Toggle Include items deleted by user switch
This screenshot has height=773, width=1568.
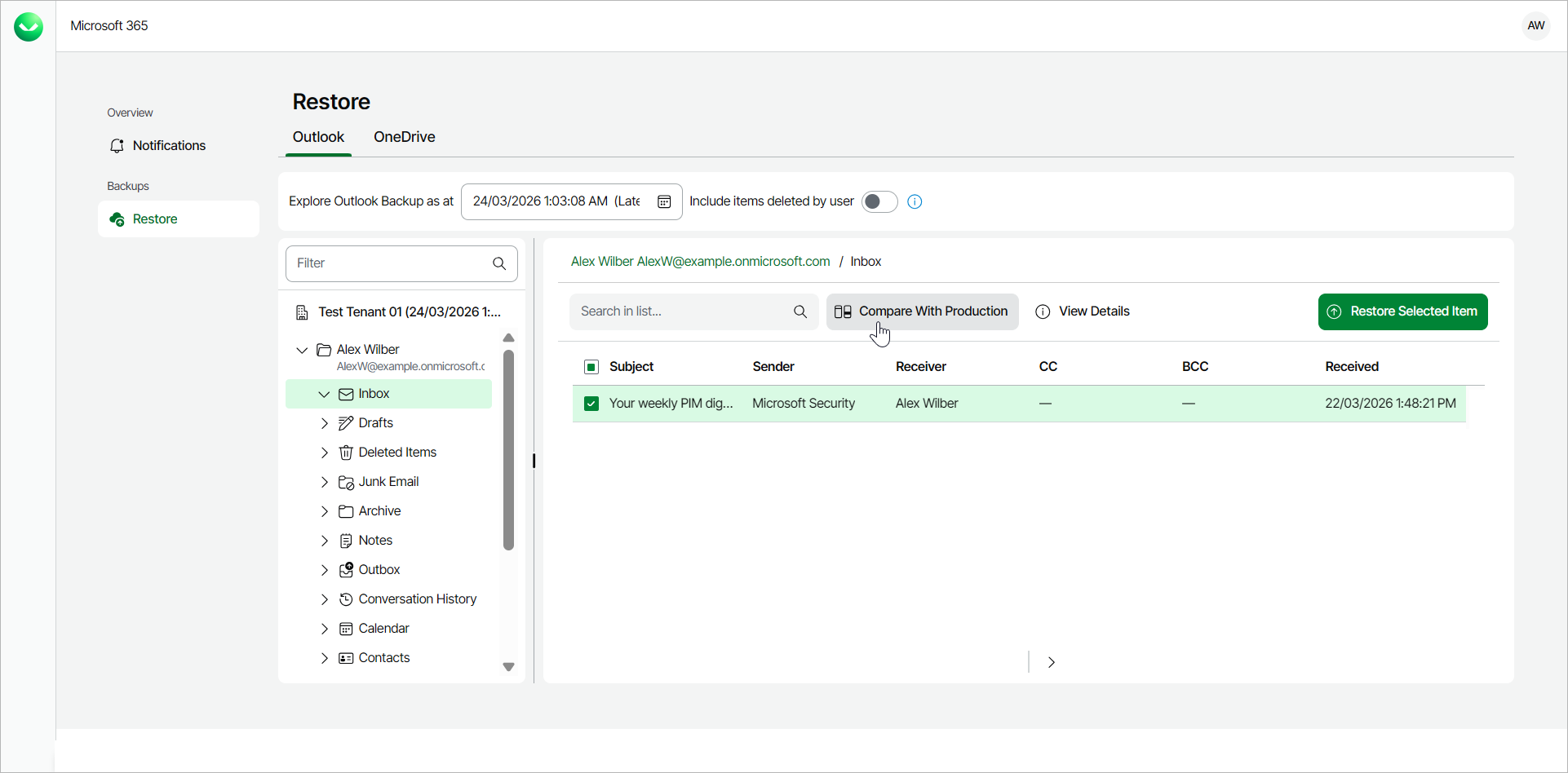tap(879, 201)
